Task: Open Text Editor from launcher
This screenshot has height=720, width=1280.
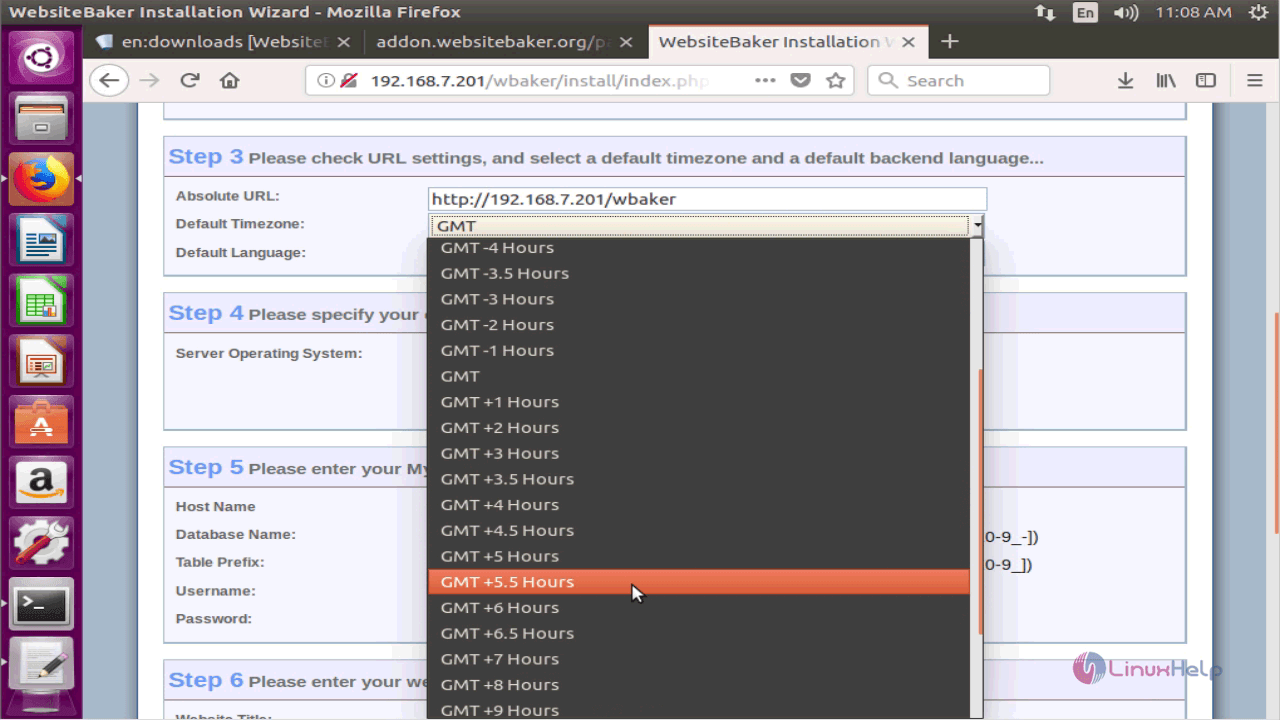Action: [41, 666]
